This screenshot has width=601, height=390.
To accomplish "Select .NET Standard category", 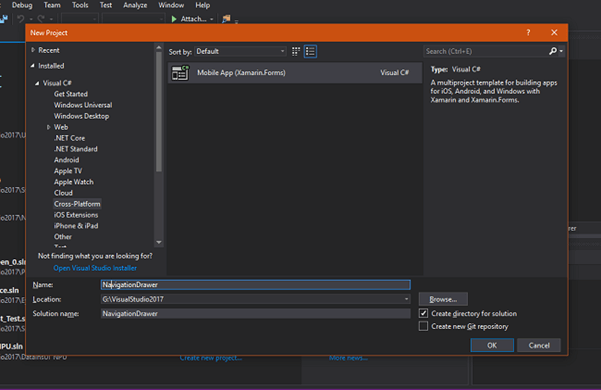I will pos(76,149).
